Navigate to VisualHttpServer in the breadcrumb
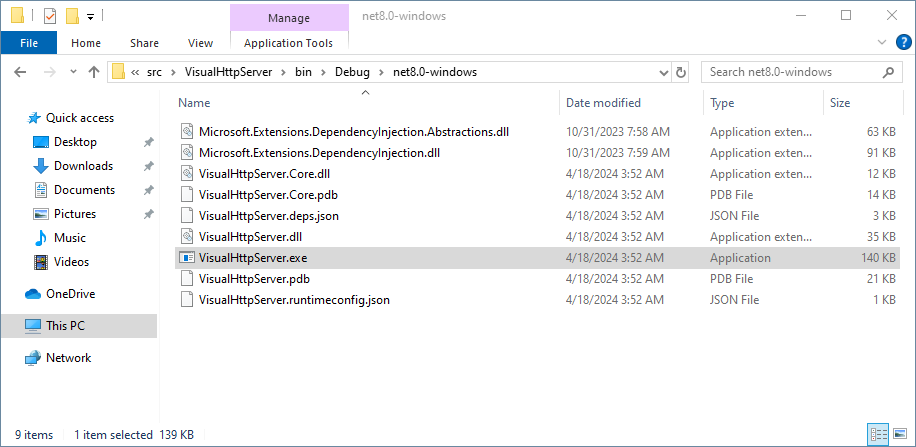The image size is (916, 447). click(x=228, y=72)
